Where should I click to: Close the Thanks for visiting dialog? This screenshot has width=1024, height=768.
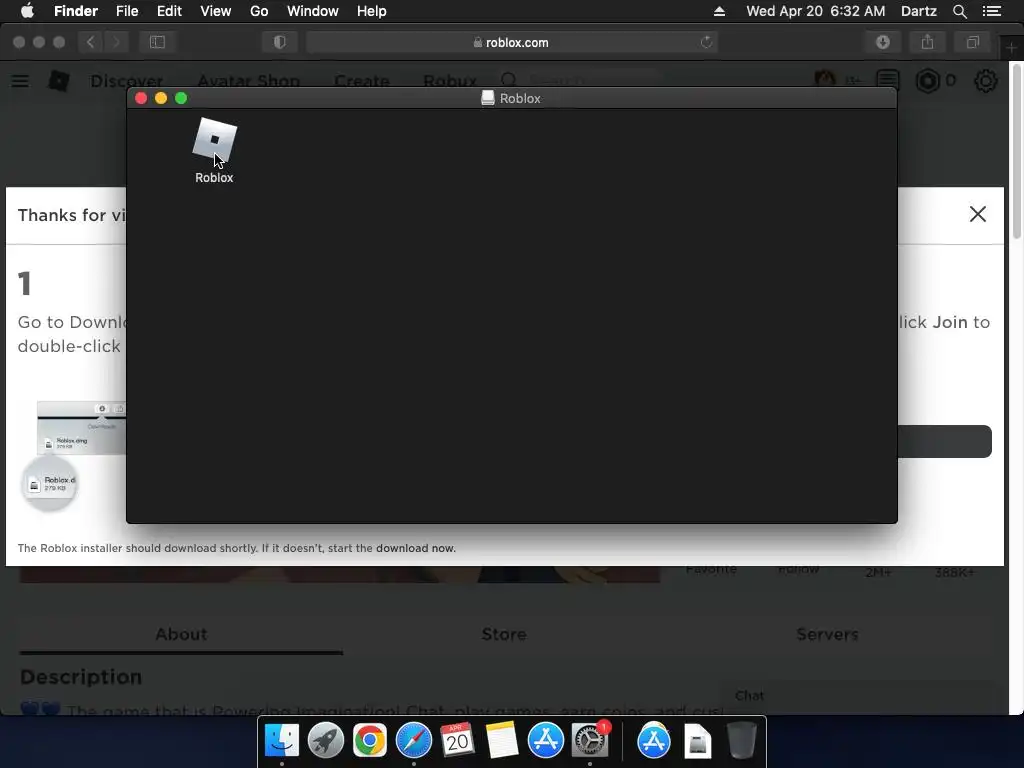[x=978, y=214]
